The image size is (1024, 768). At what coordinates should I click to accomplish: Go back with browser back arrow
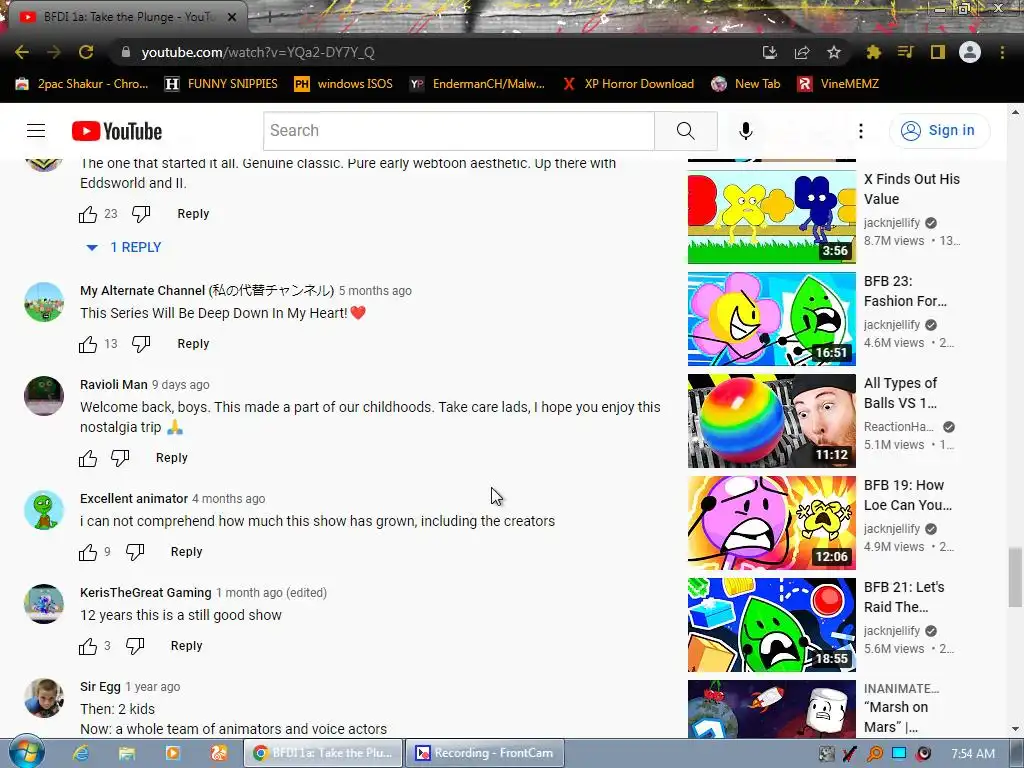click(22, 52)
